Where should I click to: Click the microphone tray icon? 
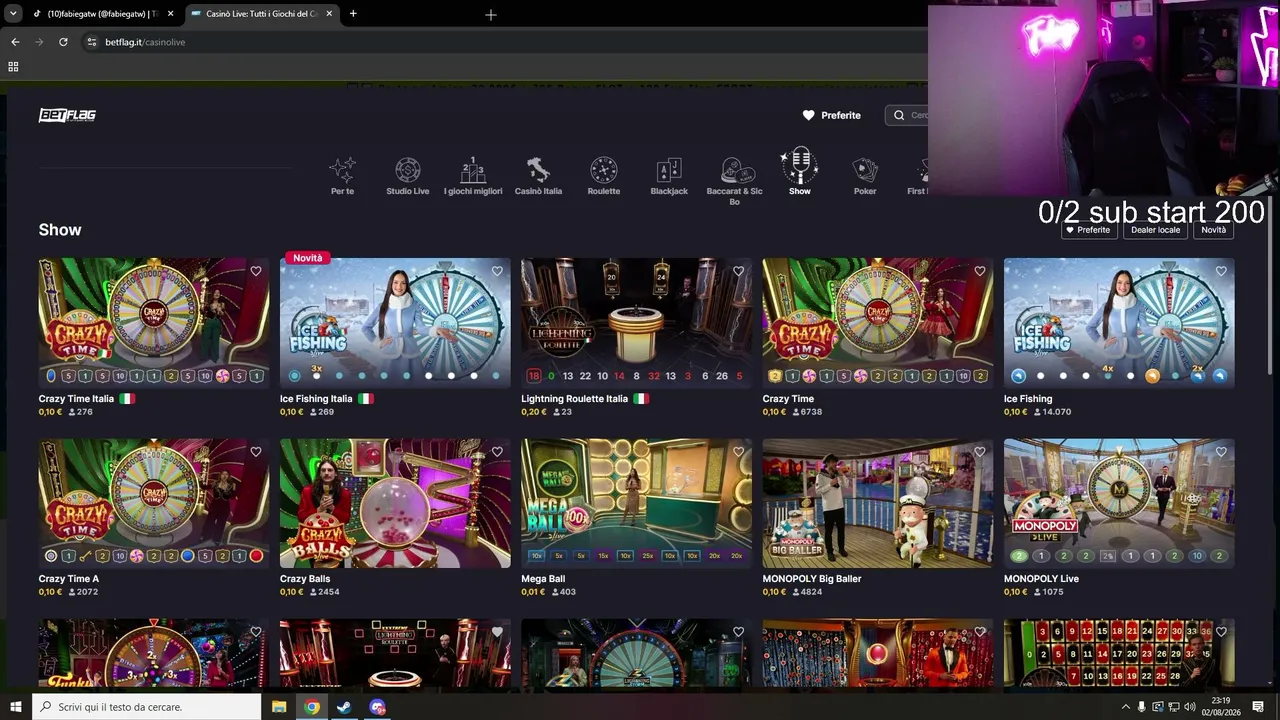[x=1142, y=707]
